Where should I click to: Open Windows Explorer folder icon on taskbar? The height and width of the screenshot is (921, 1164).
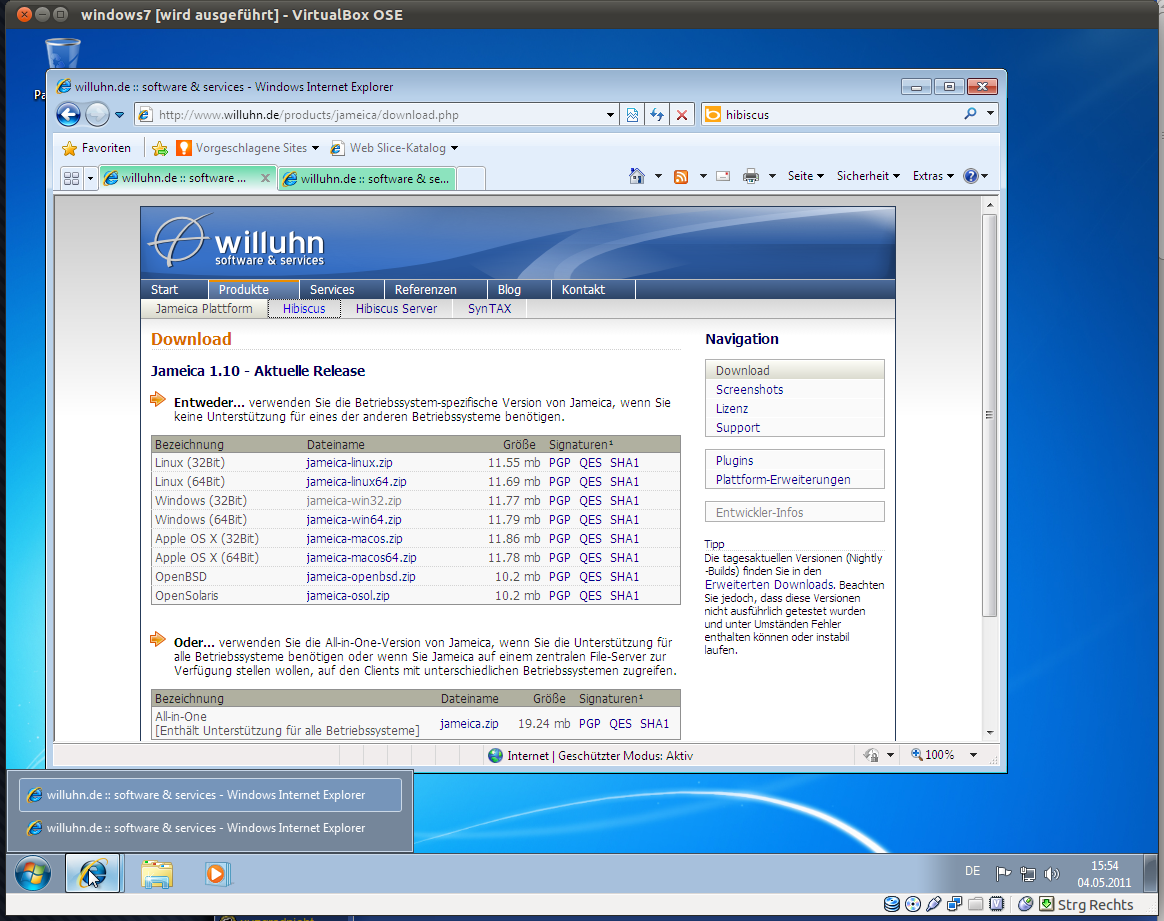click(x=157, y=874)
